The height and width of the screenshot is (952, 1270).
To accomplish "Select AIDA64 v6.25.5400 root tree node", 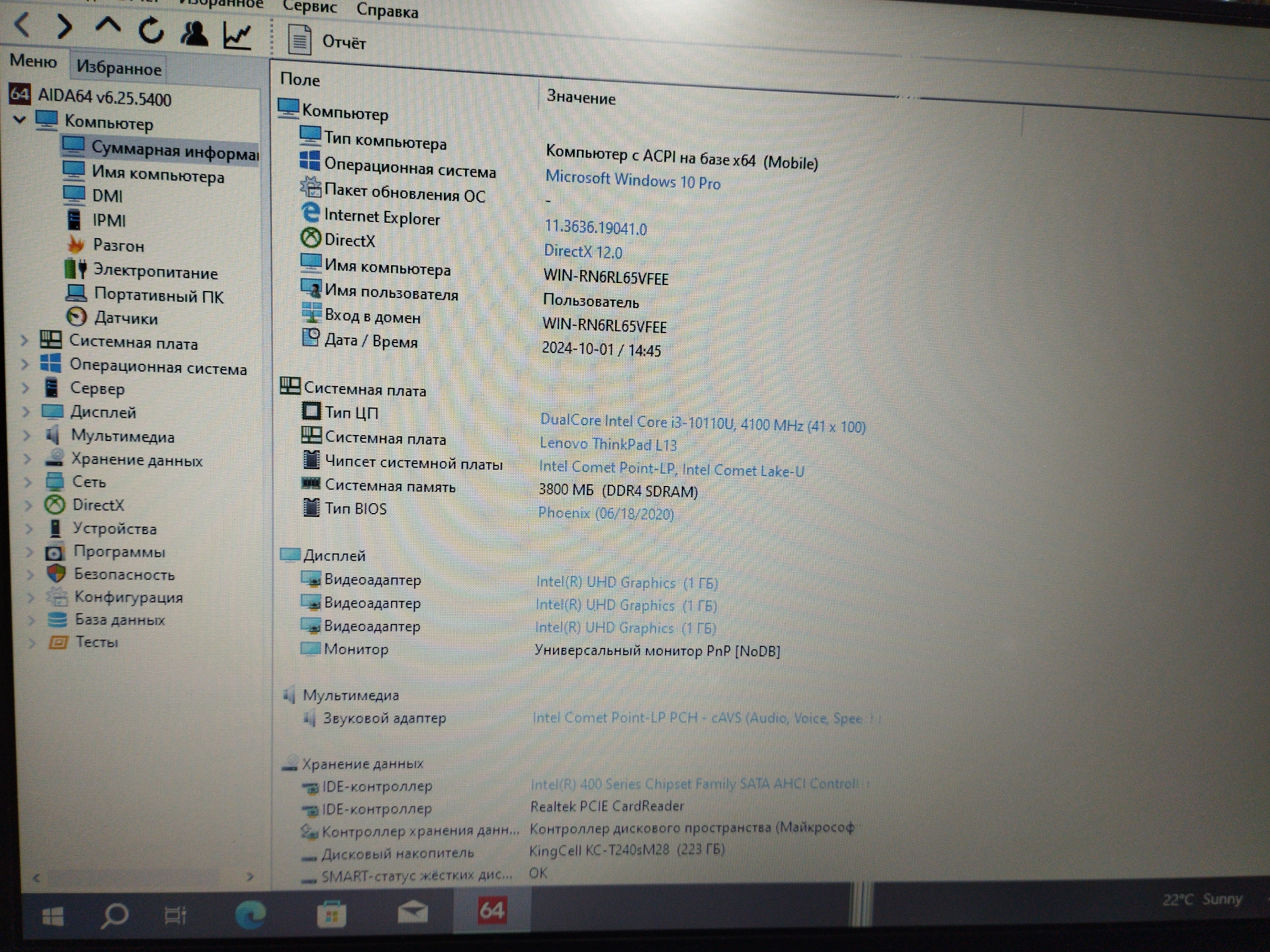I will click(x=91, y=97).
